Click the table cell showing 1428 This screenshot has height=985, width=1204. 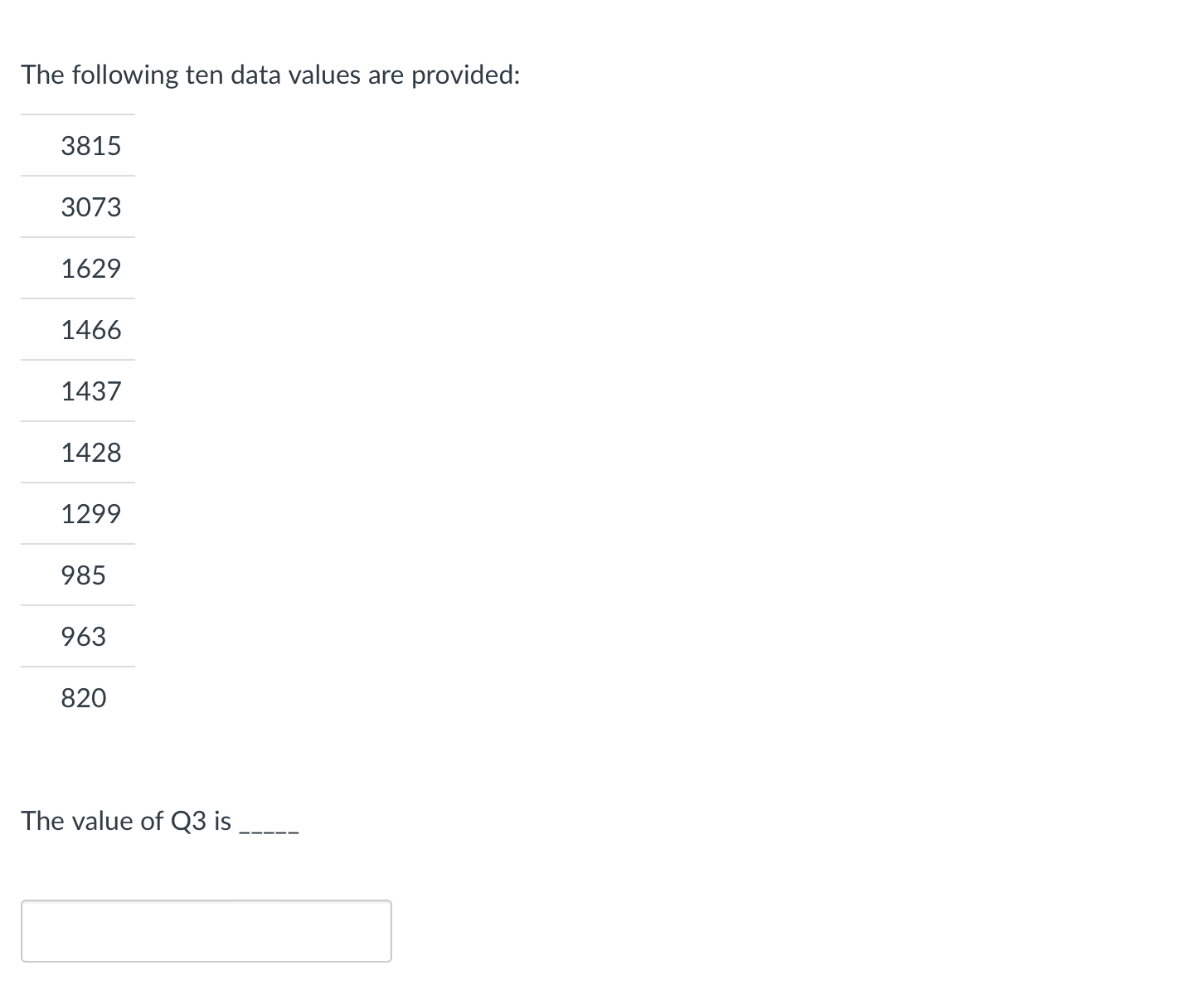tap(91, 453)
